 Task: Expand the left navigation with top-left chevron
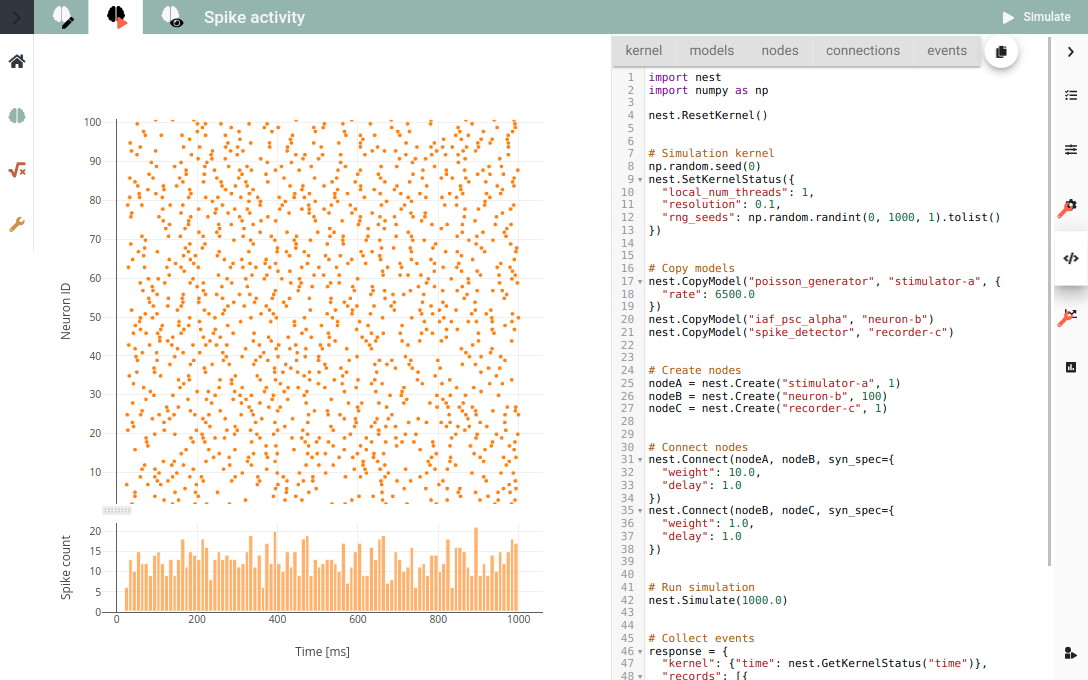pyautogui.click(x=17, y=17)
